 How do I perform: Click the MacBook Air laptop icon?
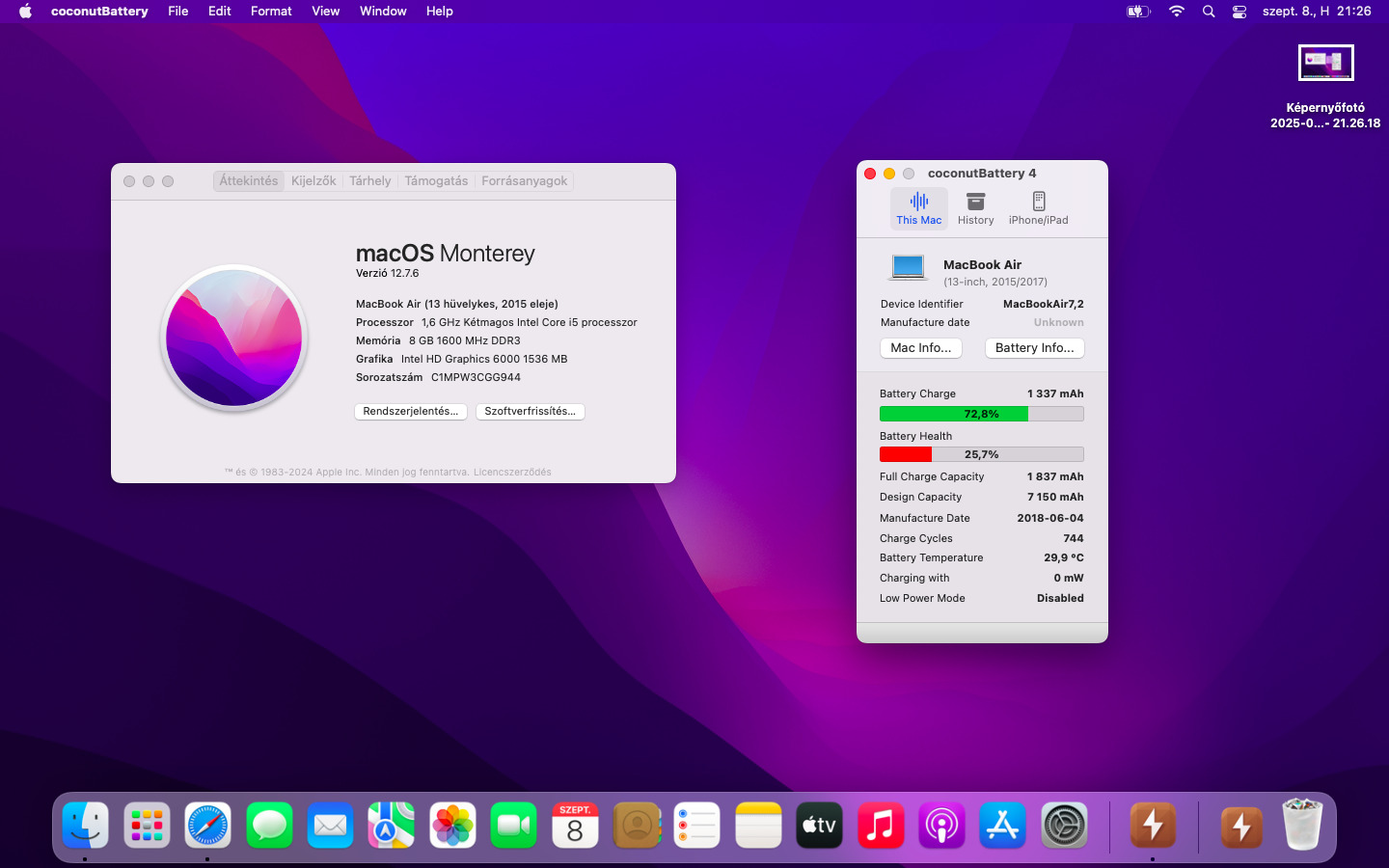click(x=908, y=267)
